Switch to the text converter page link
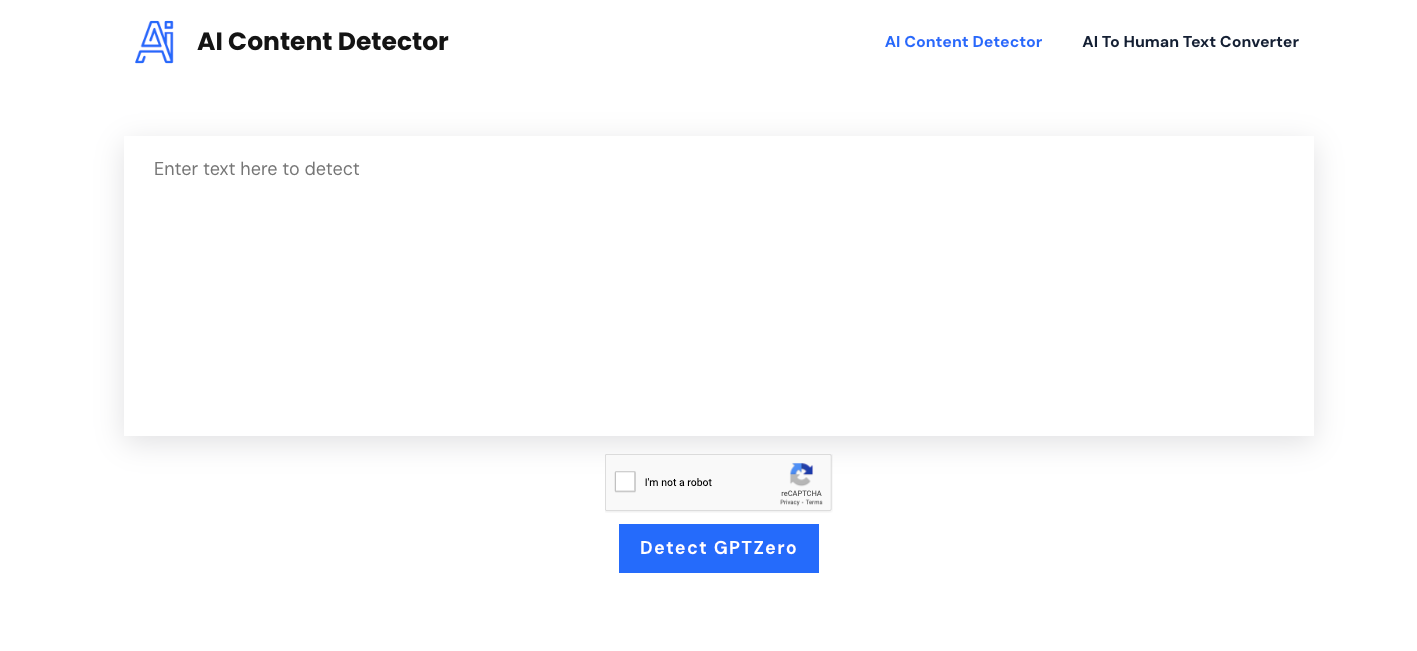Screen dimensions: 1417x651 click(x=1190, y=42)
